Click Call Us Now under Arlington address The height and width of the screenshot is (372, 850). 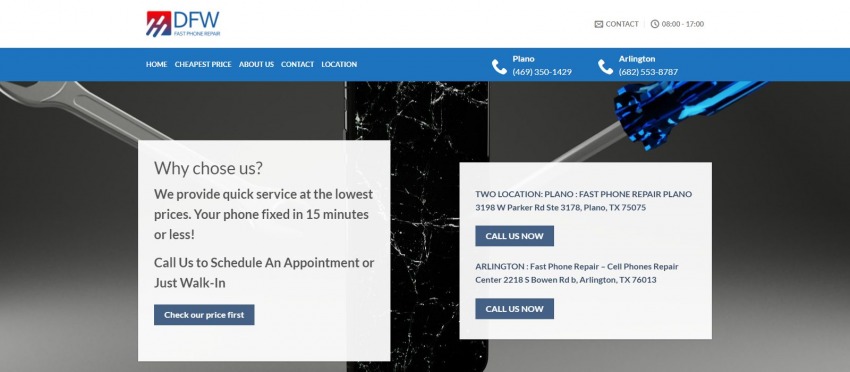pos(514,309)
